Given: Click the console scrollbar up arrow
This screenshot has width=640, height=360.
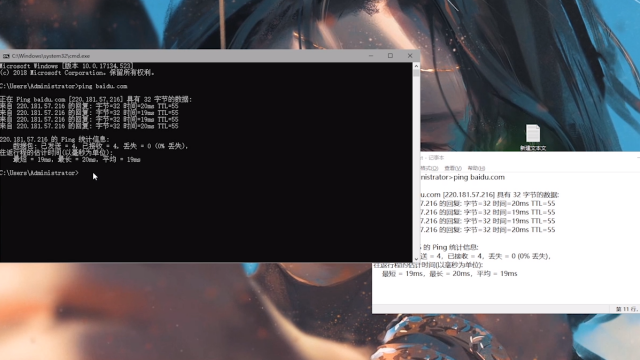Looking at the screenshot, I should (x=416, y=66).
